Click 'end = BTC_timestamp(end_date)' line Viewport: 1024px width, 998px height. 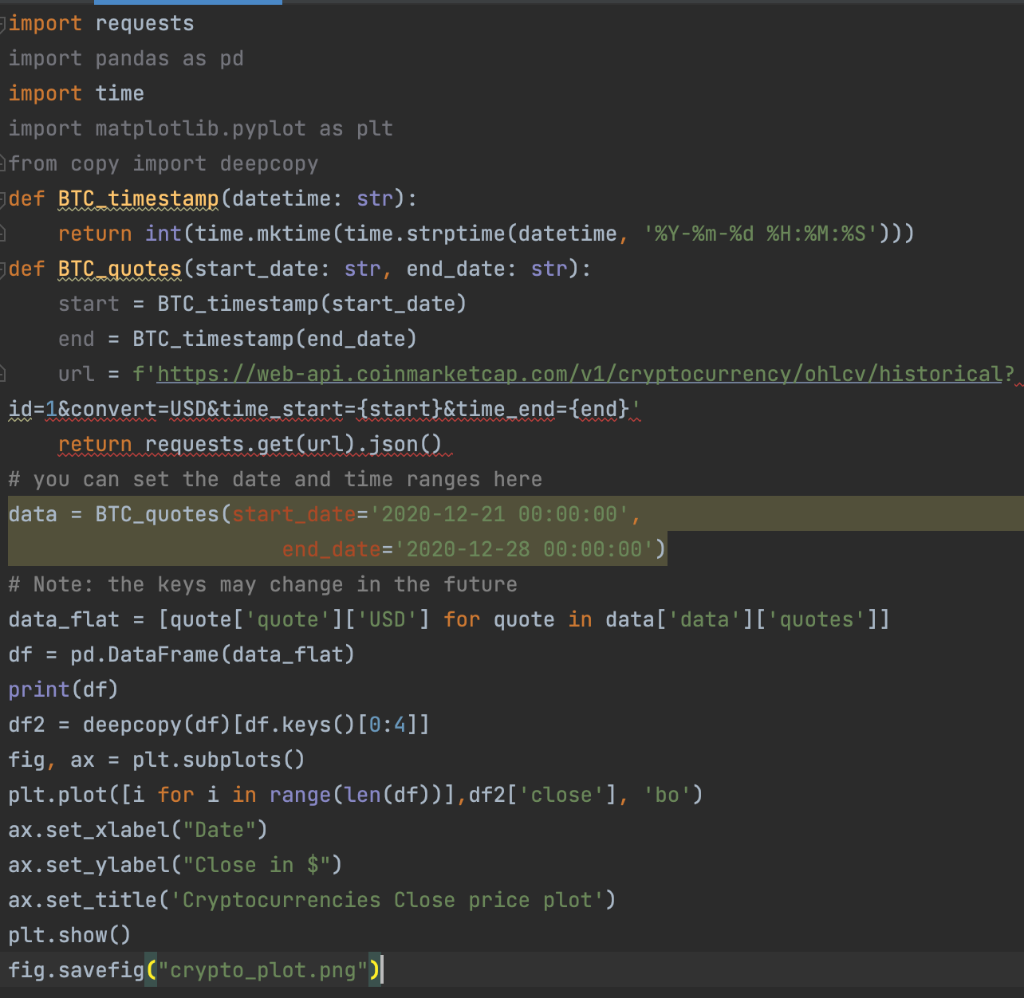(237, 339)
